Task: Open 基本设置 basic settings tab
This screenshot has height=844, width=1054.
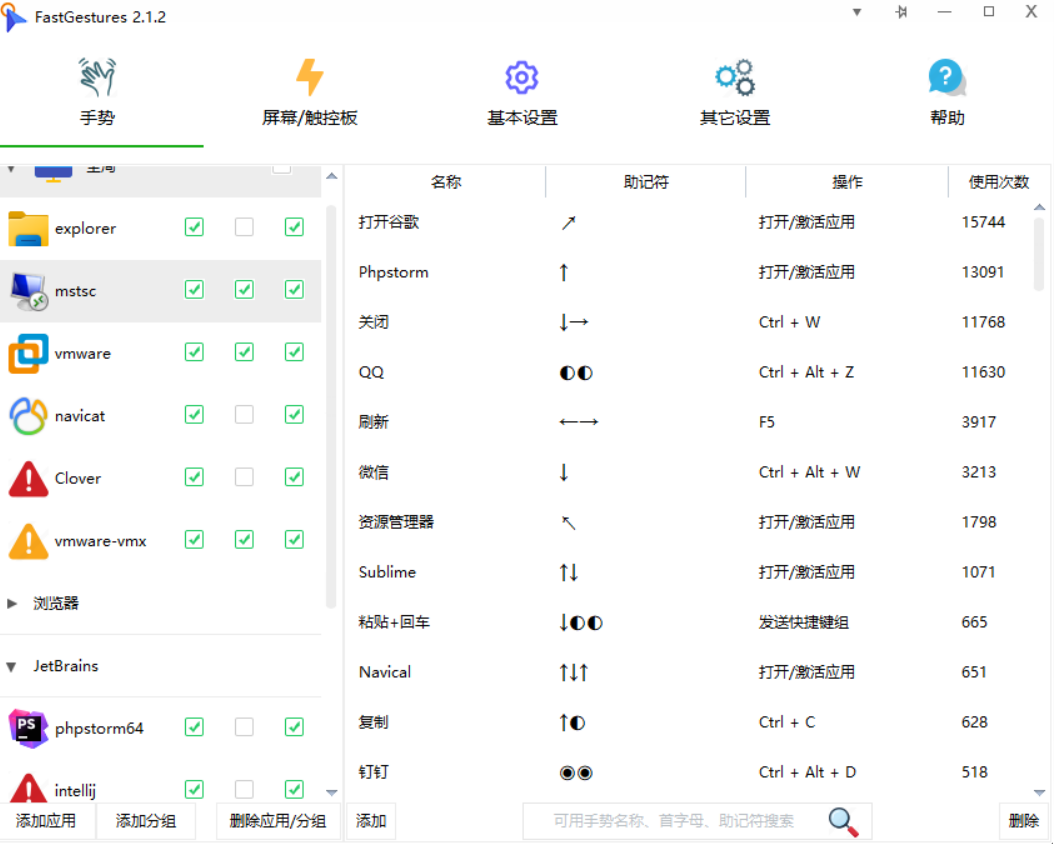Action: [x=522, y=93]
